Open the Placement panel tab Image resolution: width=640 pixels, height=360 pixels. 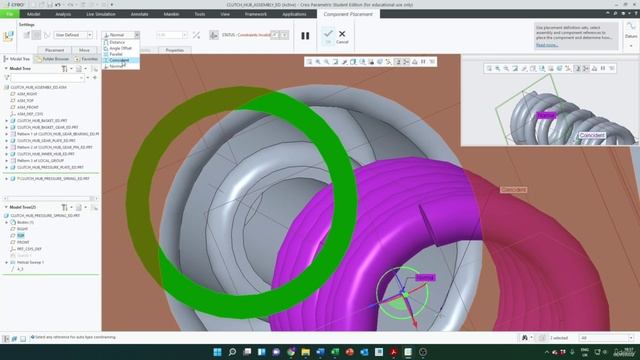(54, 50)
